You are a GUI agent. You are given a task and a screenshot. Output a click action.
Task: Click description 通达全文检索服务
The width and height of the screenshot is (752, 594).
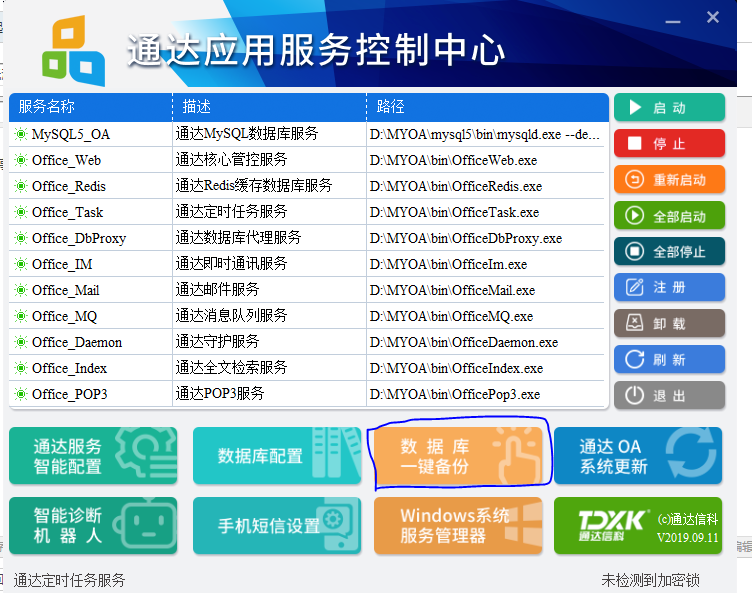pyautogui.click(x=232, y=367)
